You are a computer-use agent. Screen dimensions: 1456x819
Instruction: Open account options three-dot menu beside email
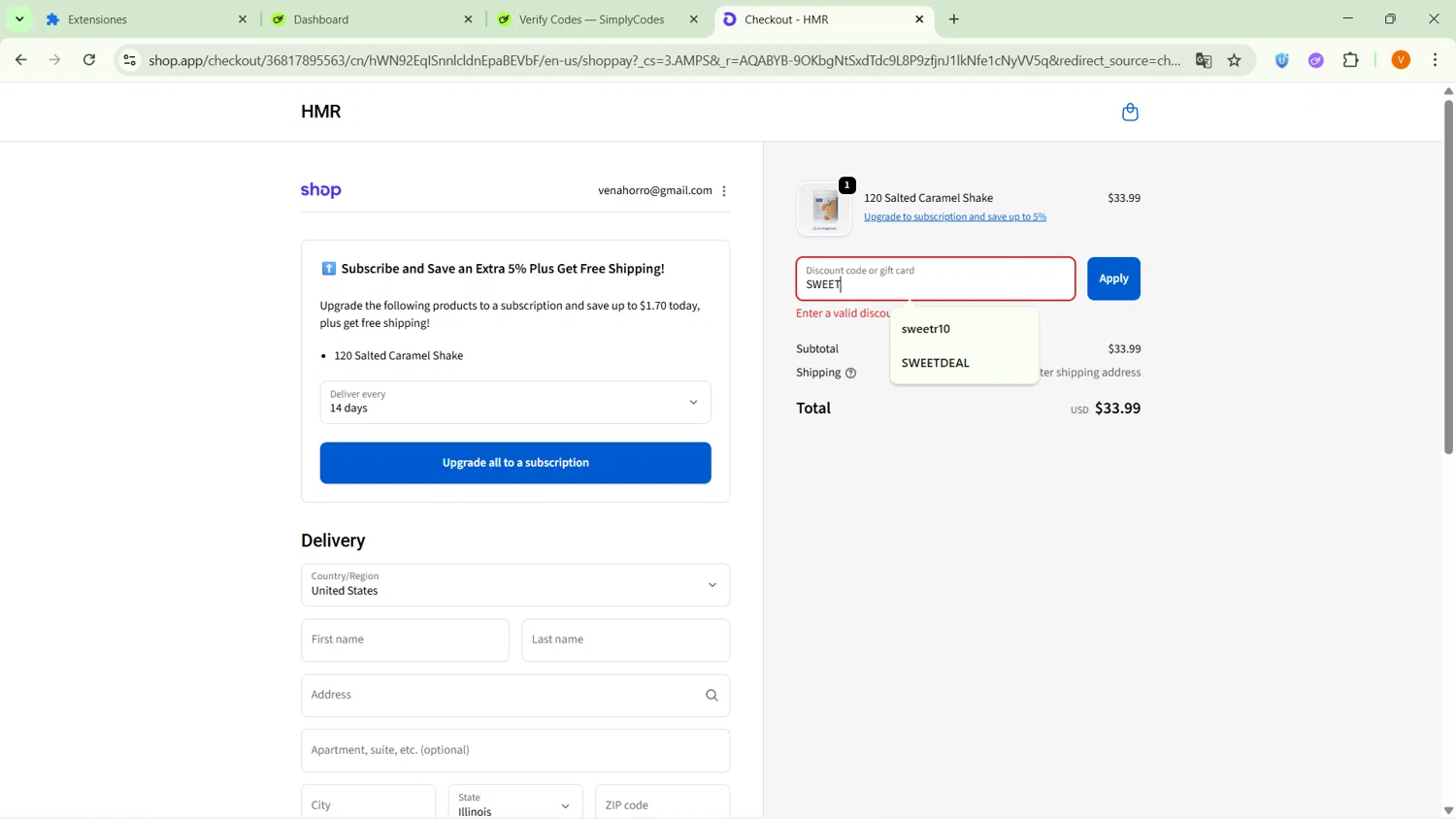click(x=724, y=191)
